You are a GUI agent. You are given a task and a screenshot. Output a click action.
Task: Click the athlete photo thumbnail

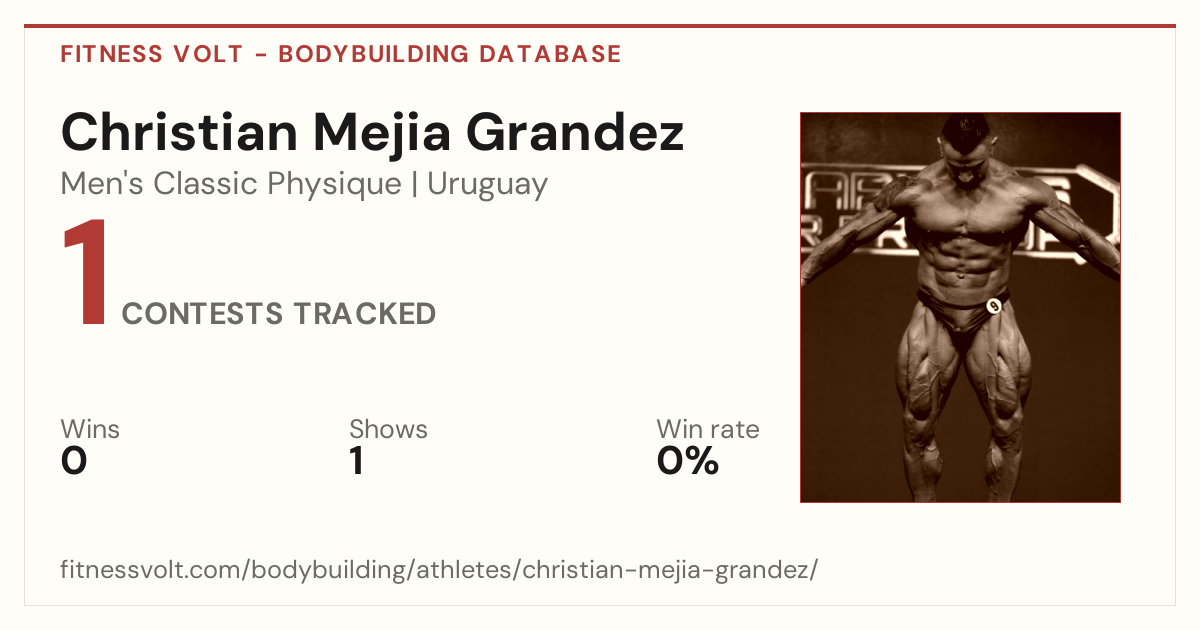pos(960,307)
